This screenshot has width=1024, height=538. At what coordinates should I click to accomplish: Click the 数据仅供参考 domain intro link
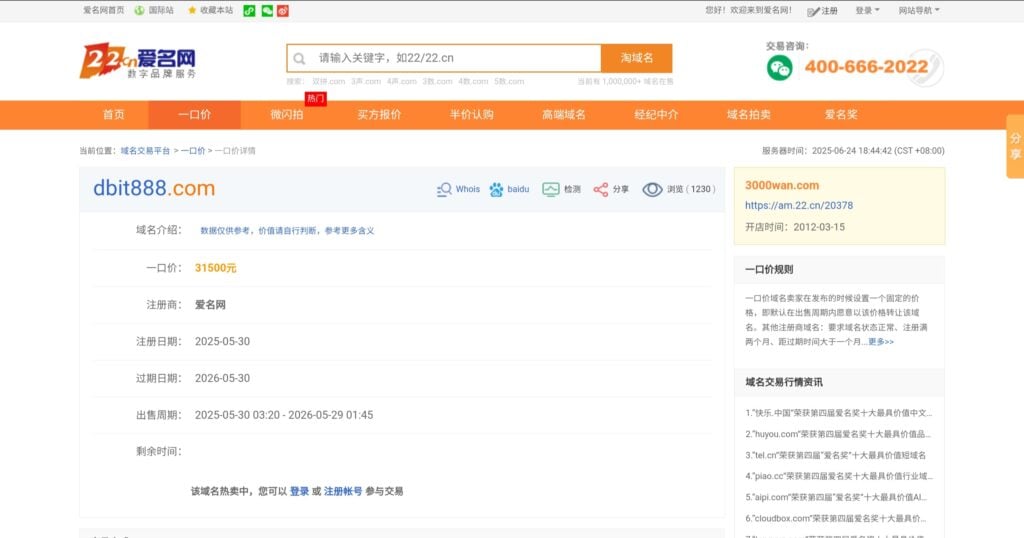[x=287, y=230]
